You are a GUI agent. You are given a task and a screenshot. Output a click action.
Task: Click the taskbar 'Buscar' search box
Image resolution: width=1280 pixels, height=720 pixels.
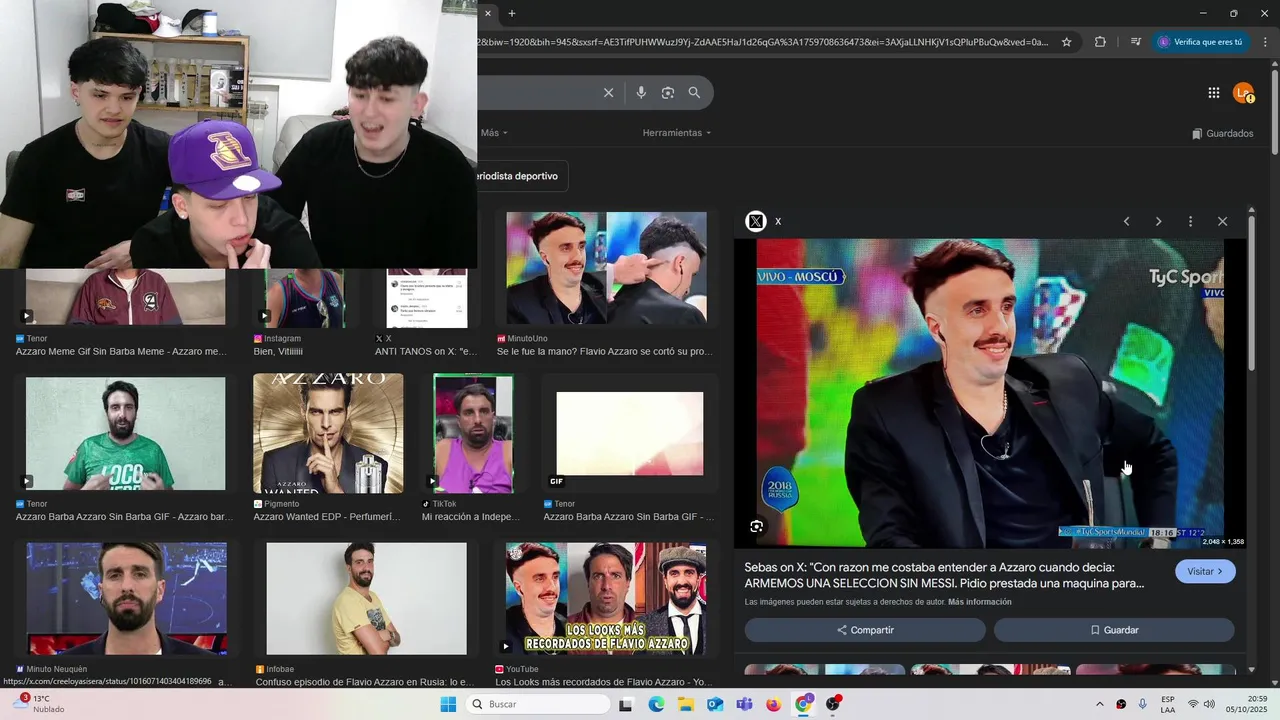[x=540, y=704]
